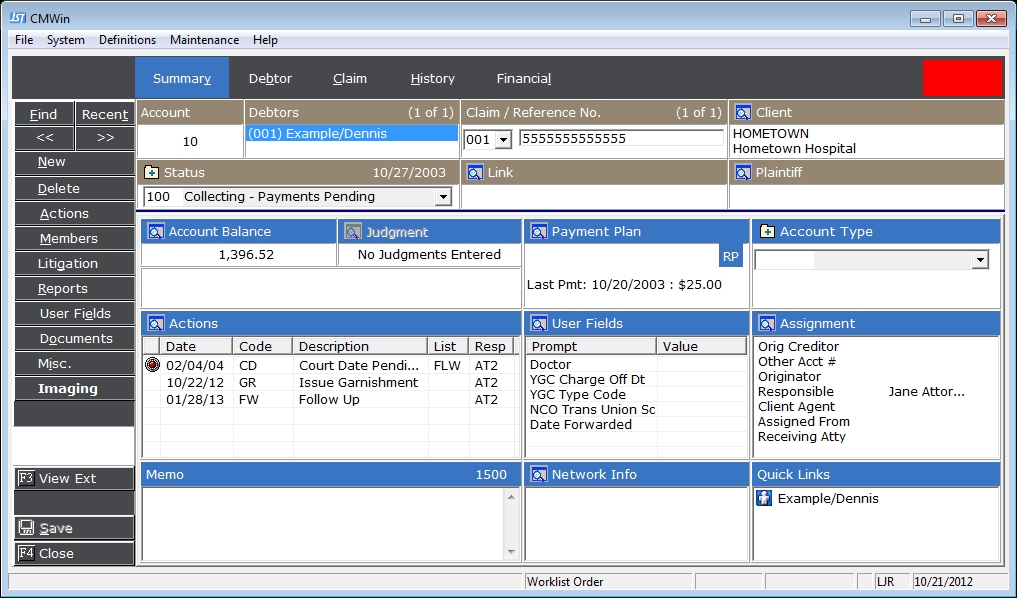The width and height of the screenshot is (1017, 598).
Task: Open the claim number 001 dropdown
Action: (502, 140)
